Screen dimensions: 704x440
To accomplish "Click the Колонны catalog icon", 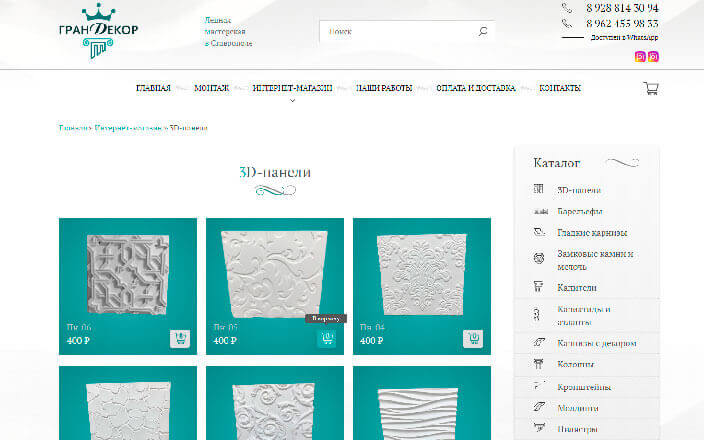I will [538, 364].
